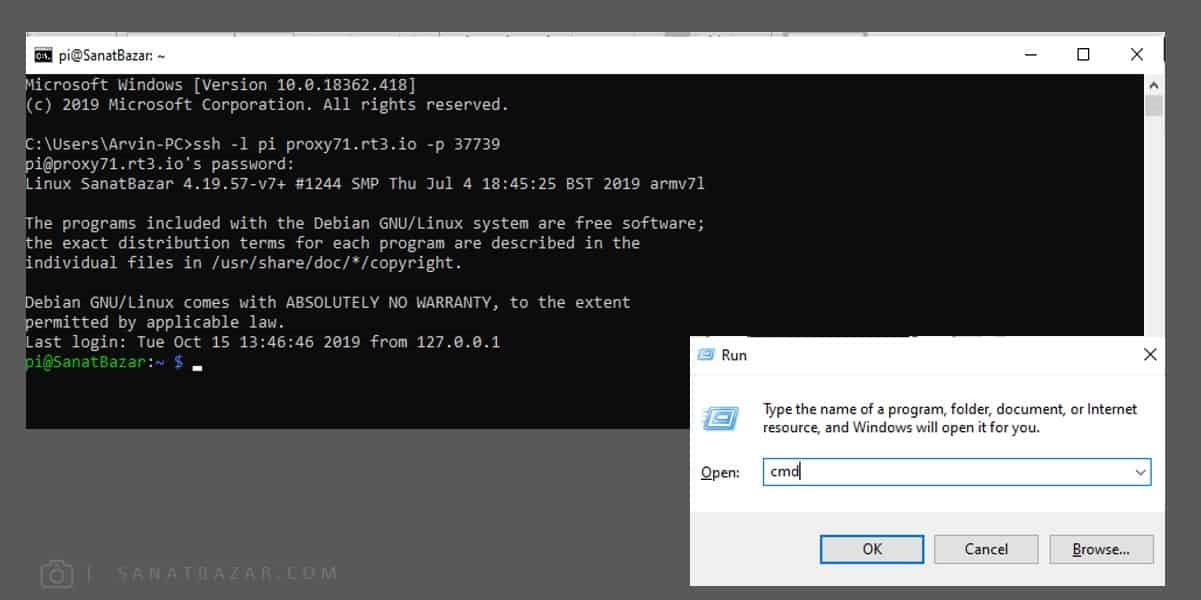Click the "Open:" label in Run dialog
Image resolution: width=1201 pixels, height=600 pixels.
720,472
